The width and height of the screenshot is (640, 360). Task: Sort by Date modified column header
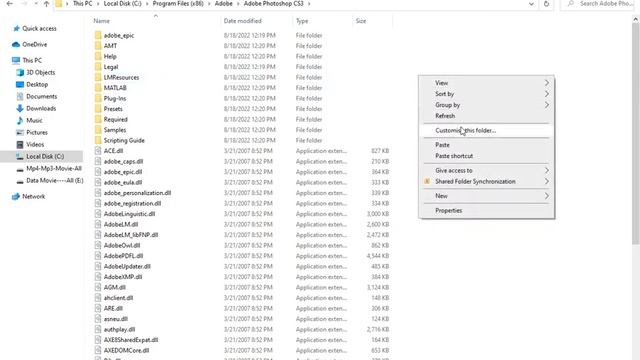click(242, 21)
